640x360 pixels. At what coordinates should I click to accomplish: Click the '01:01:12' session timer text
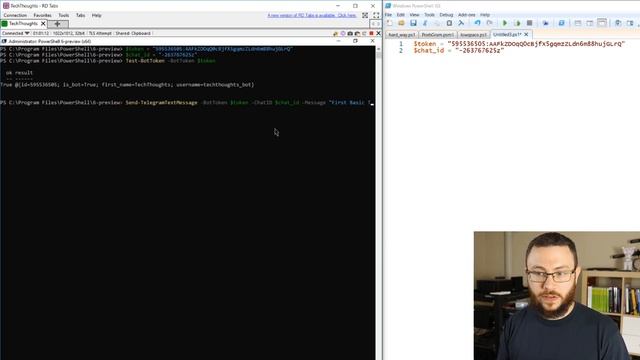point(41,33)
